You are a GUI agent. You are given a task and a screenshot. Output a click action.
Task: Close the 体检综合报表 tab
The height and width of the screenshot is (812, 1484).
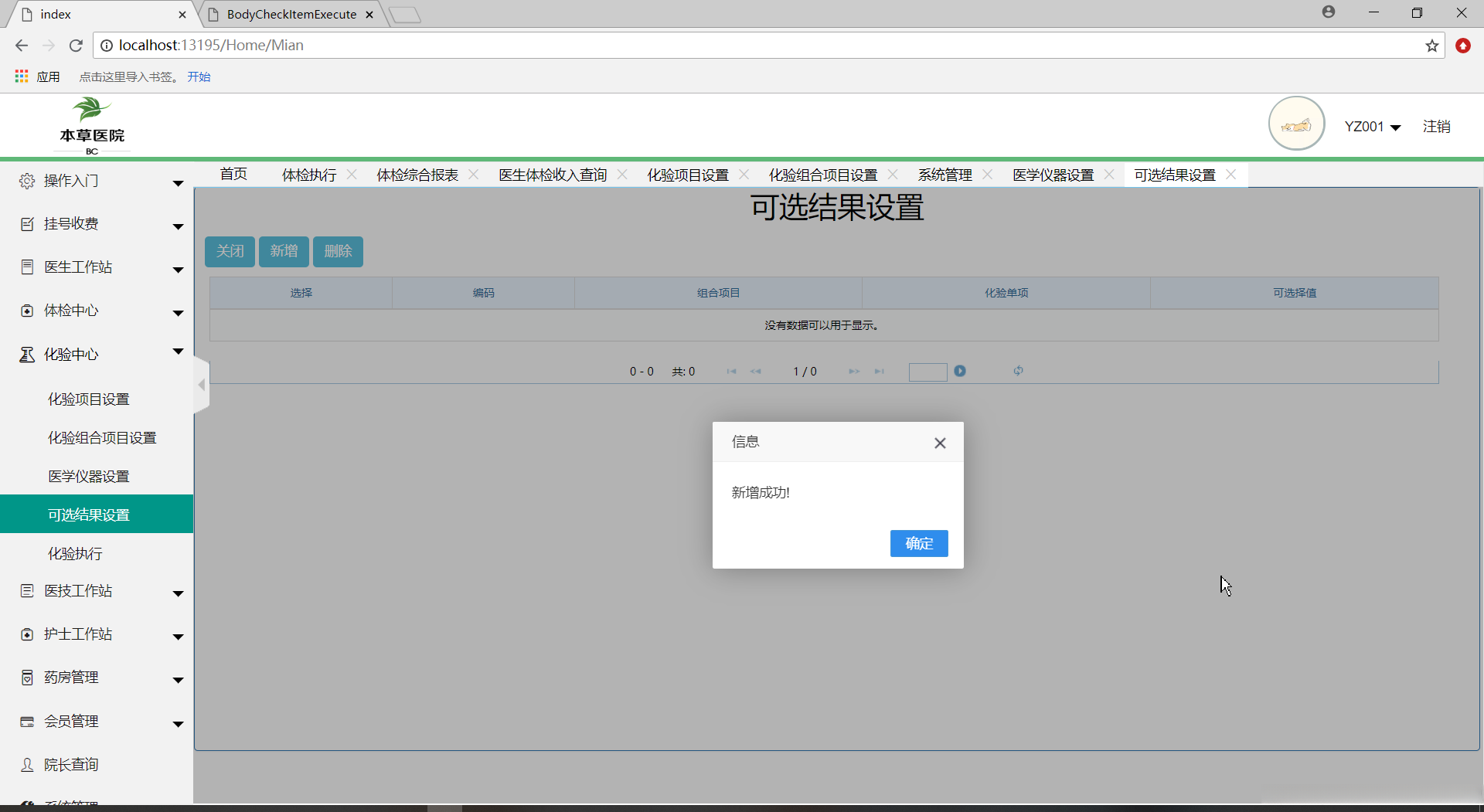474,175
